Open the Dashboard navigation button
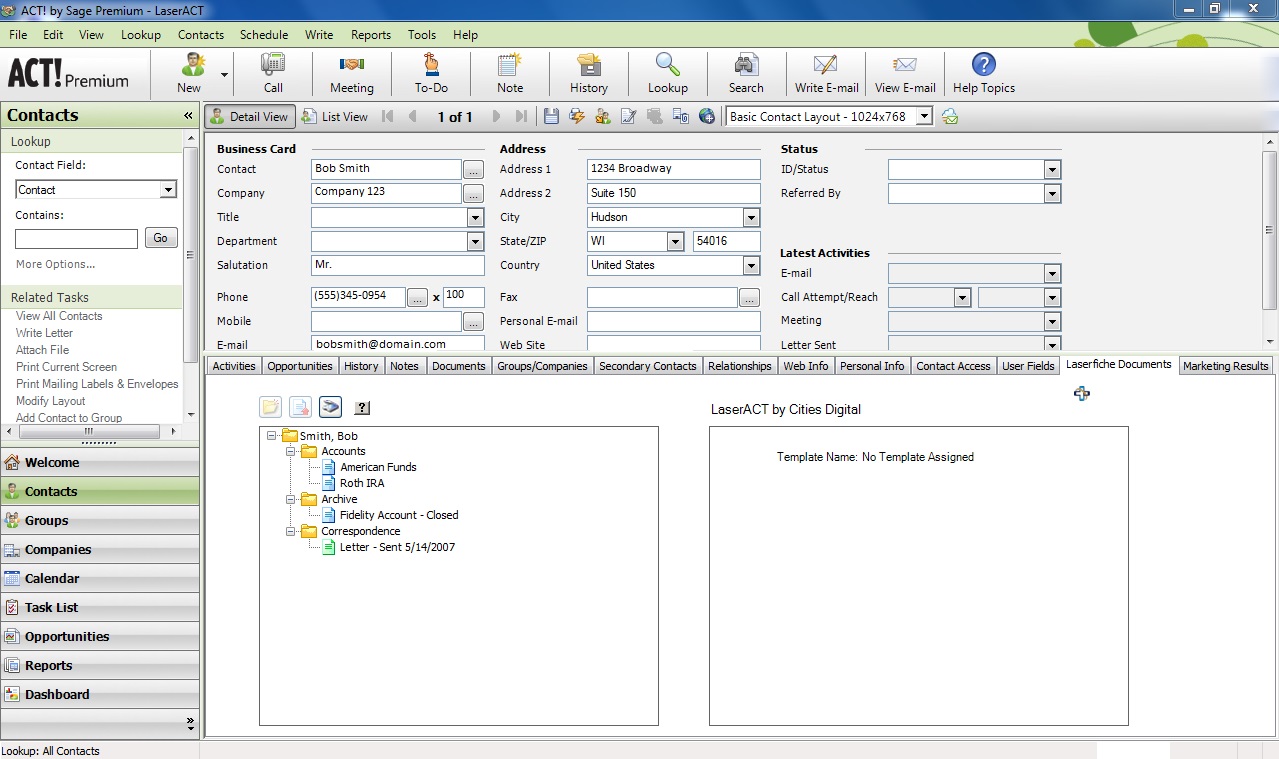The height and width of the screenshot is (759, 1279). coord(100,694)
